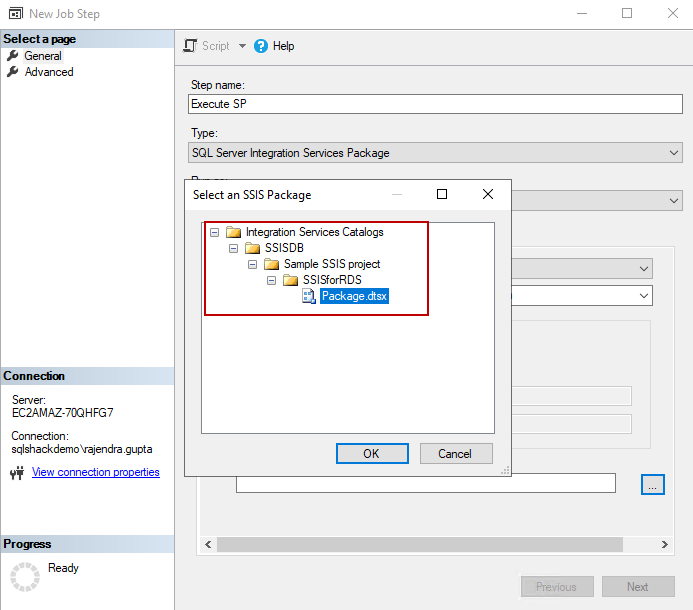This screenshot has width=693, height=610.
Task: Collapse the SSISforRDS tree node
Action: tap(271, 280)
